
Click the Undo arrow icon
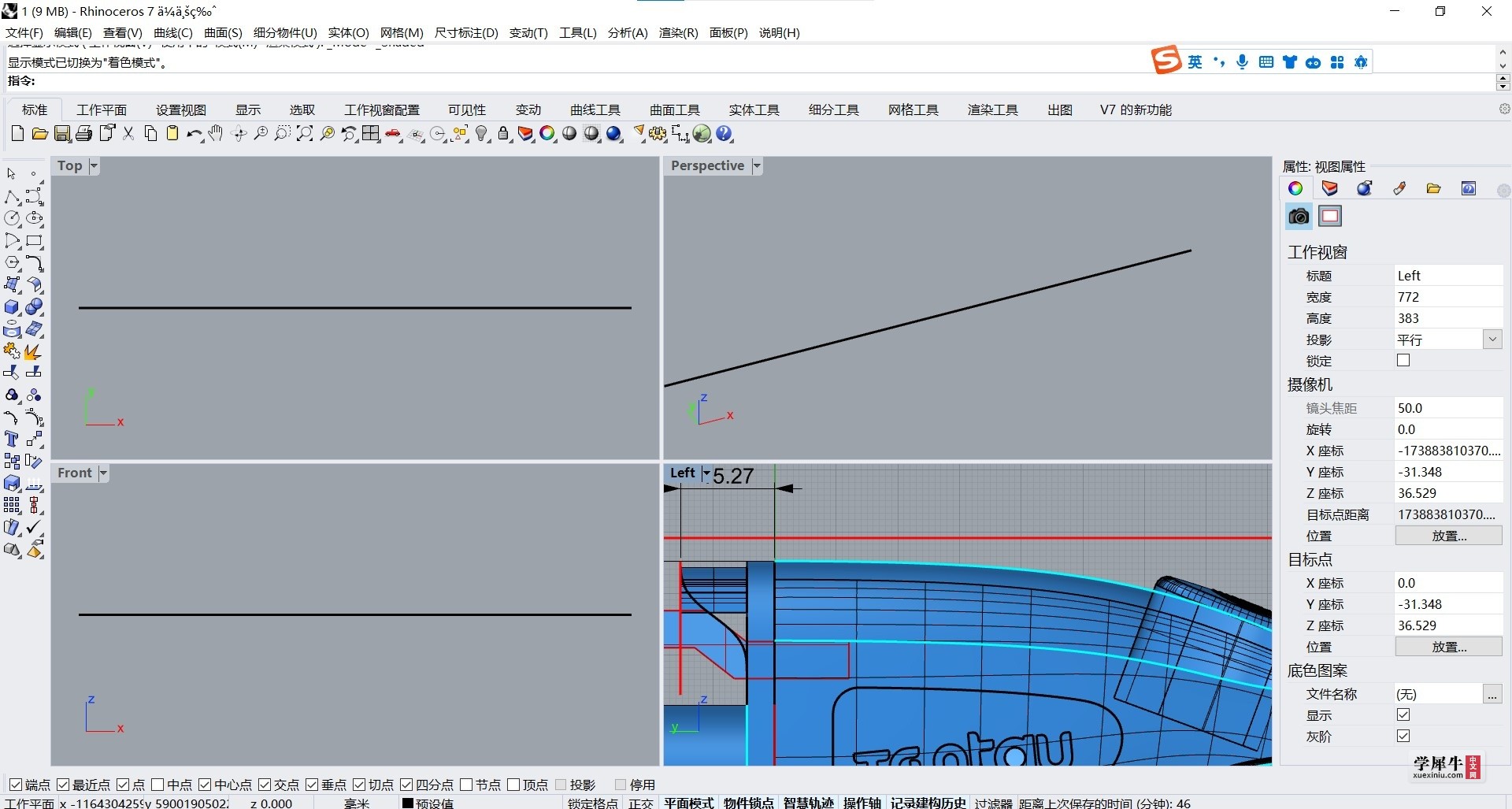[194, 134]
